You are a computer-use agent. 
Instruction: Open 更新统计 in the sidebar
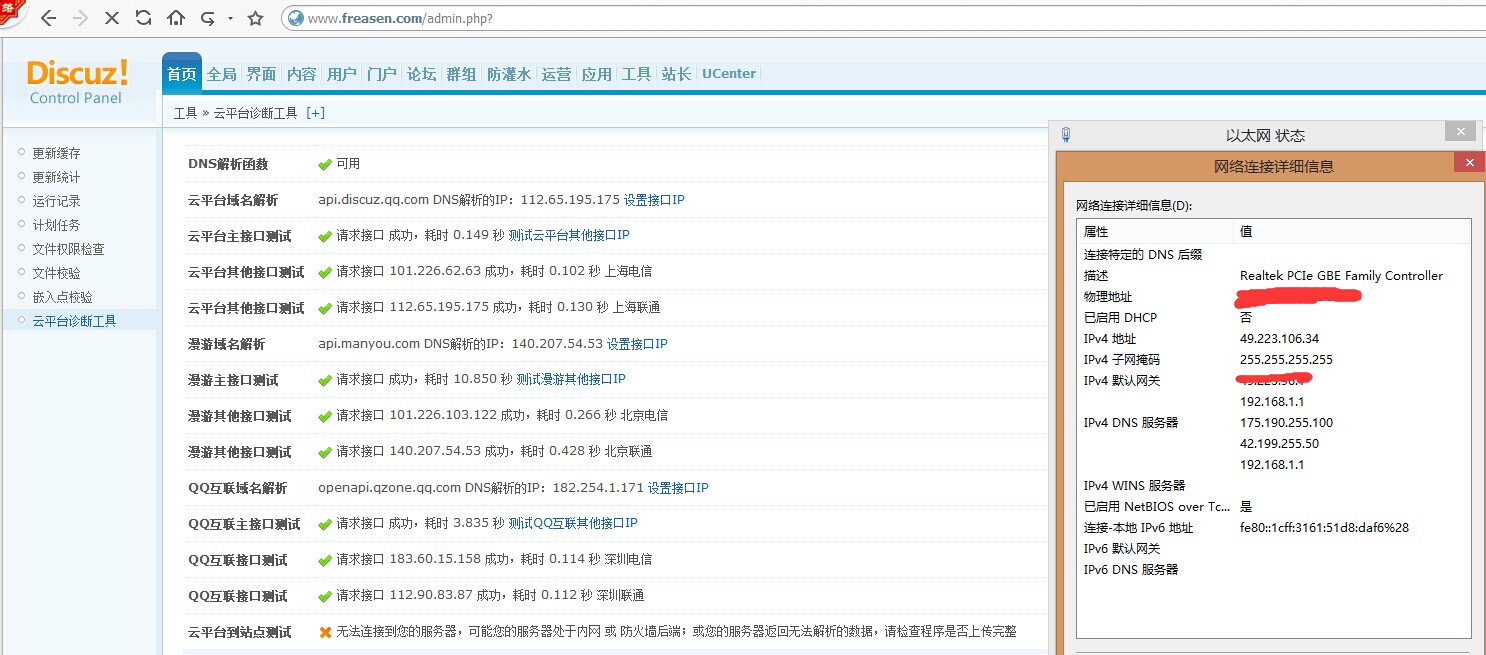[56, 177]
